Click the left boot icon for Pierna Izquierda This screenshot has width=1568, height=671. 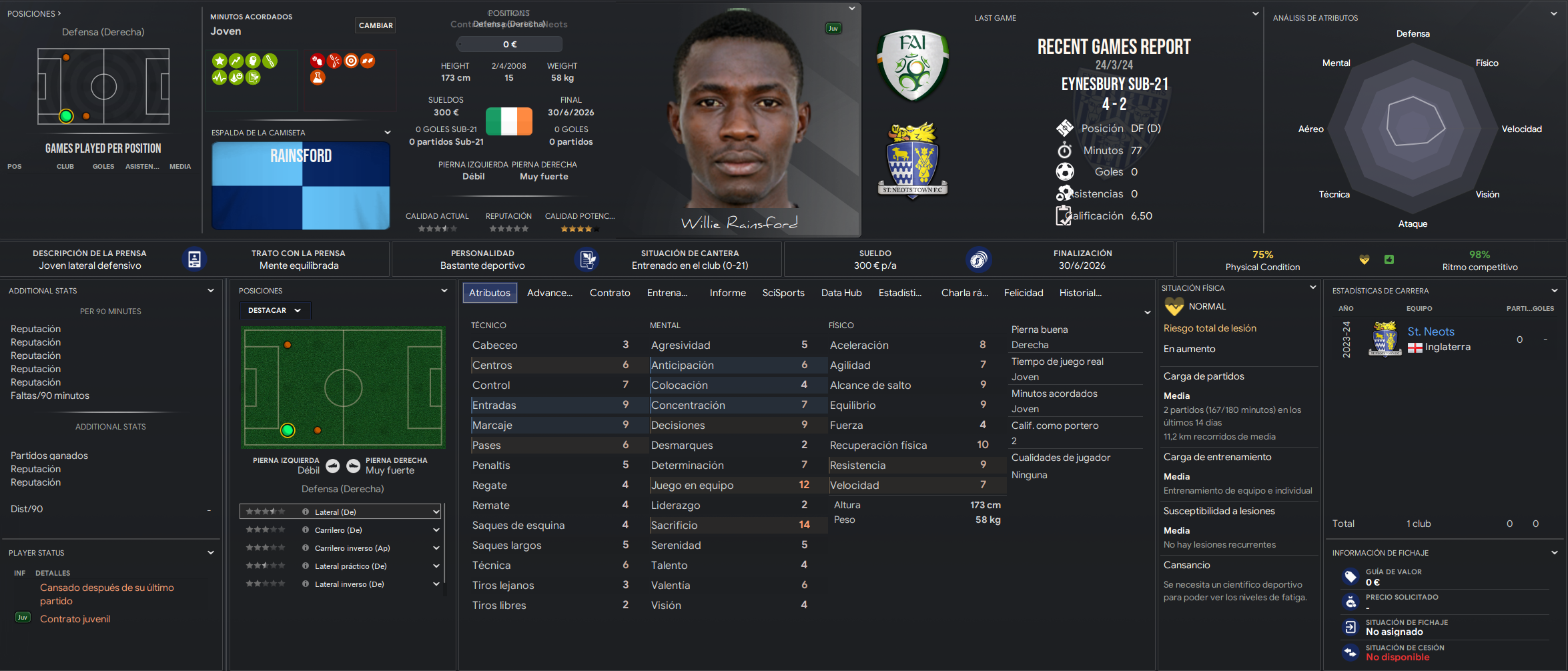click(333, 466)
